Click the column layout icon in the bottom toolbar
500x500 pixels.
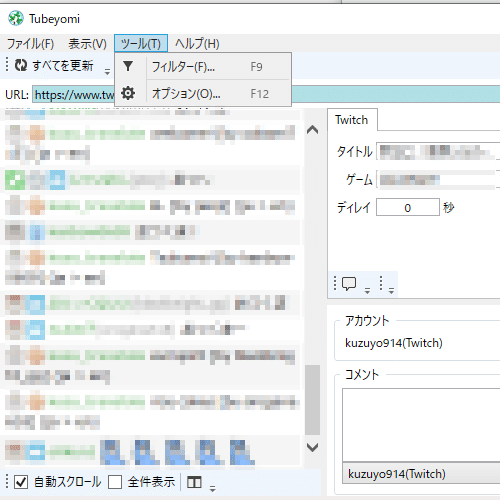[194, 482]
